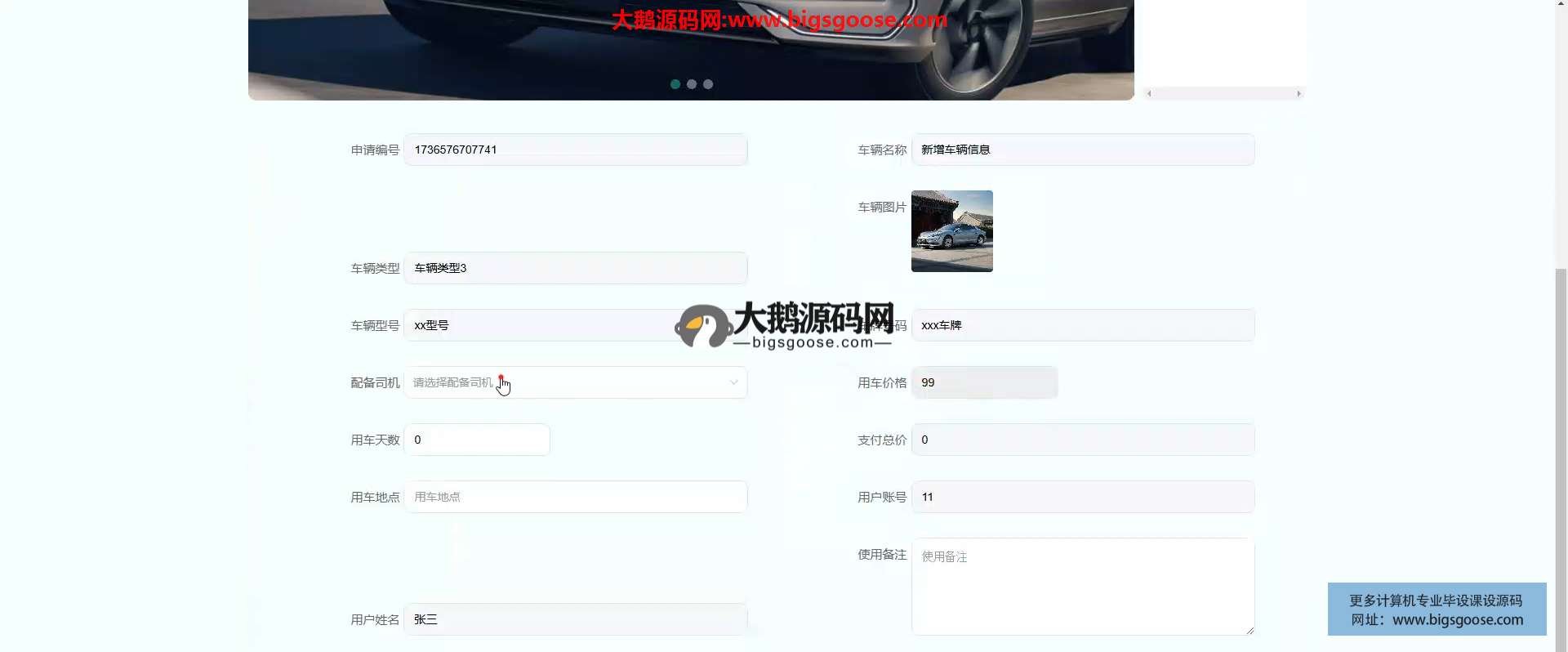Click the horizontal scrollbar right arrow
This screenshot has width=1568, height=652.
1298,94
